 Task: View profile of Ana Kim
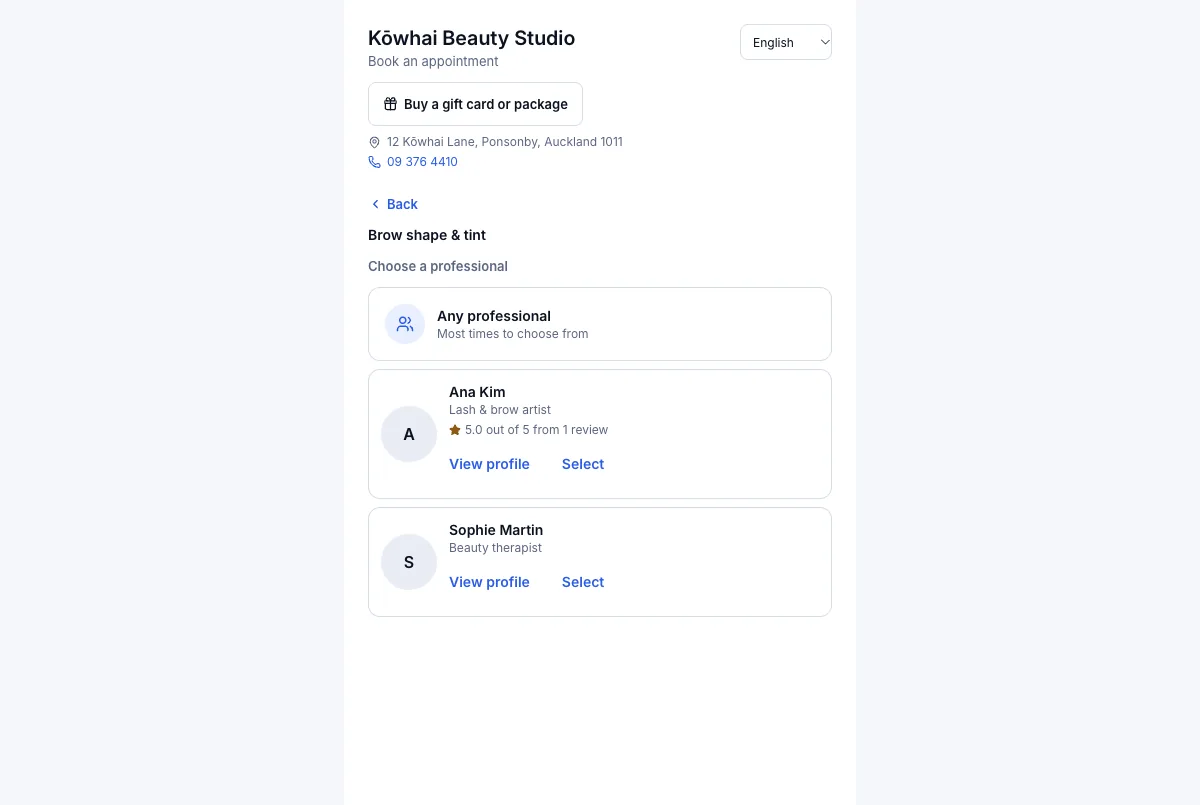point(489,464)
